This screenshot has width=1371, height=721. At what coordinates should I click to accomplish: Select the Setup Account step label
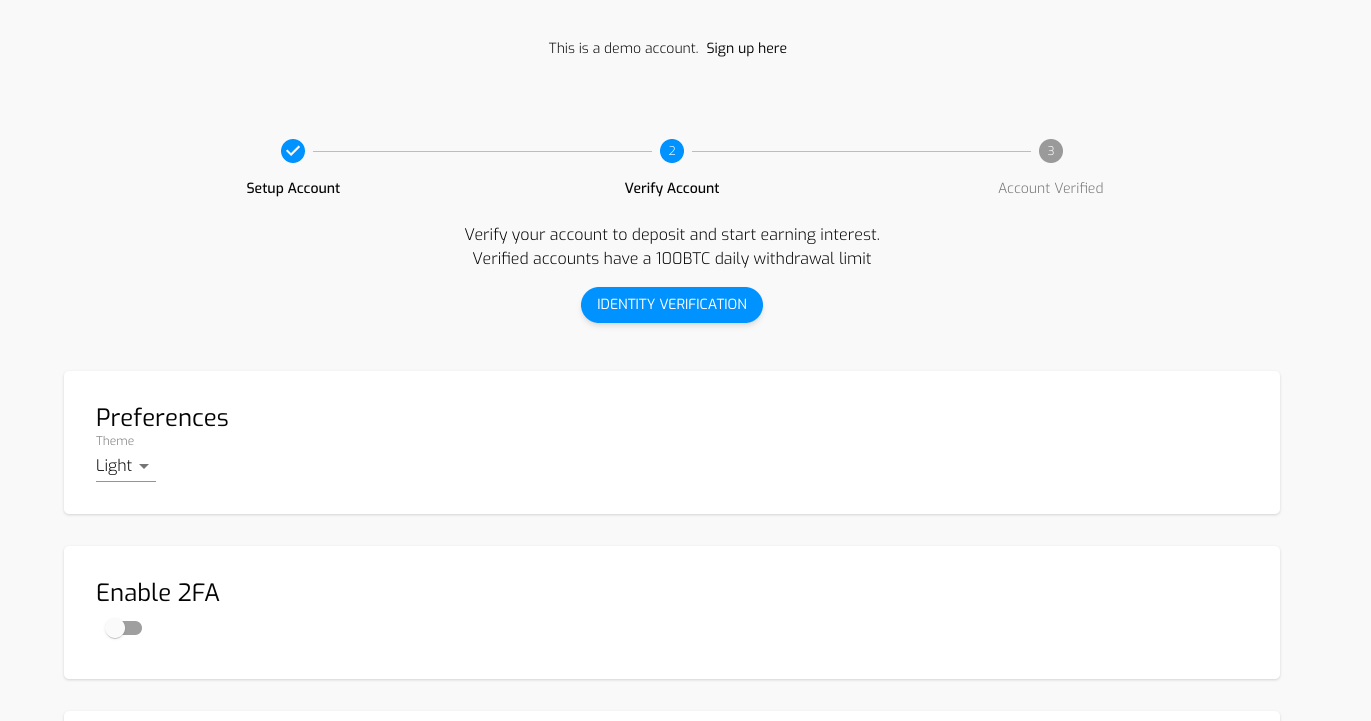[x=293, y=188]
